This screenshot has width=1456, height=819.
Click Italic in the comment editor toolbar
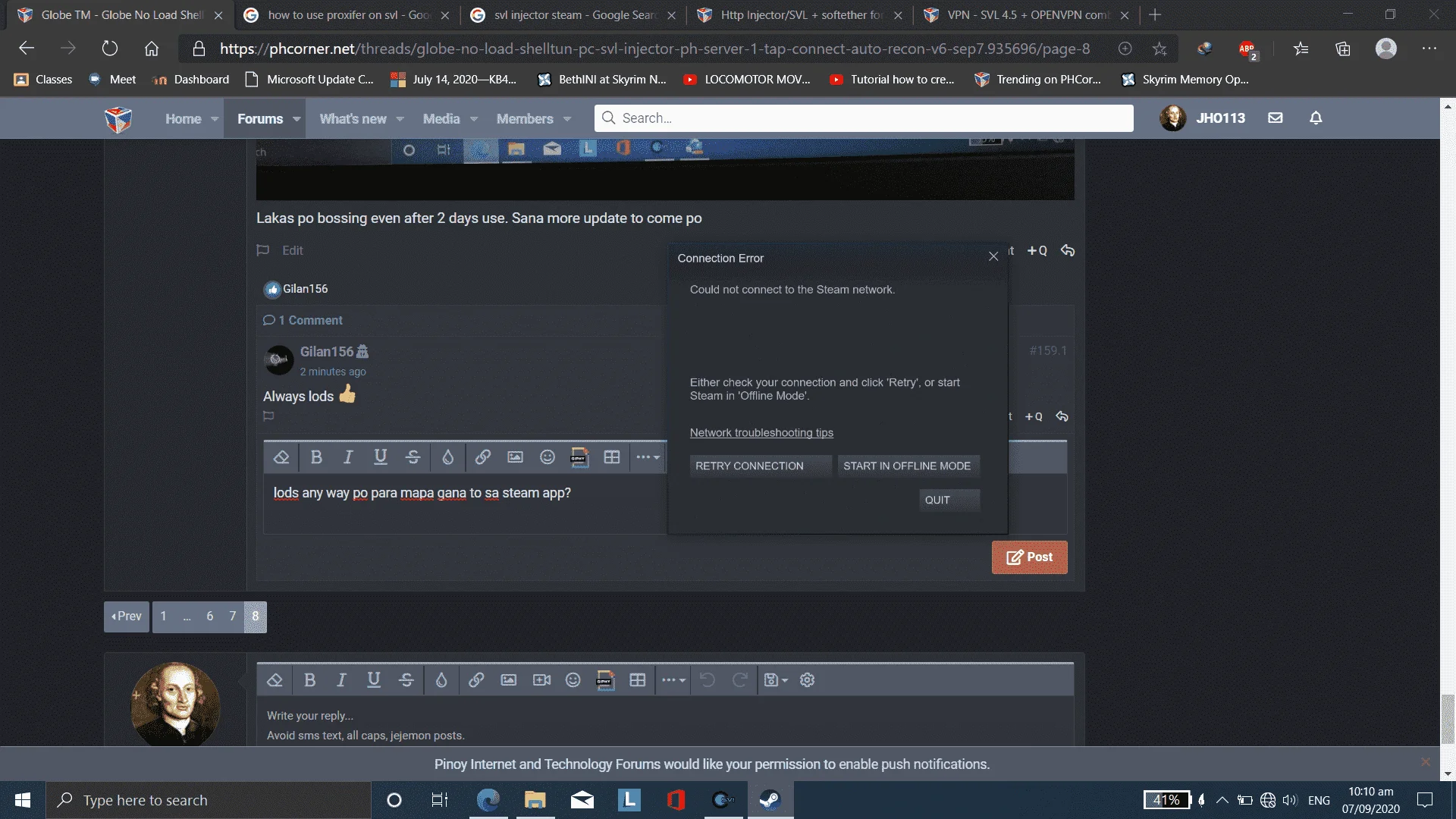(x=348, y=457)
